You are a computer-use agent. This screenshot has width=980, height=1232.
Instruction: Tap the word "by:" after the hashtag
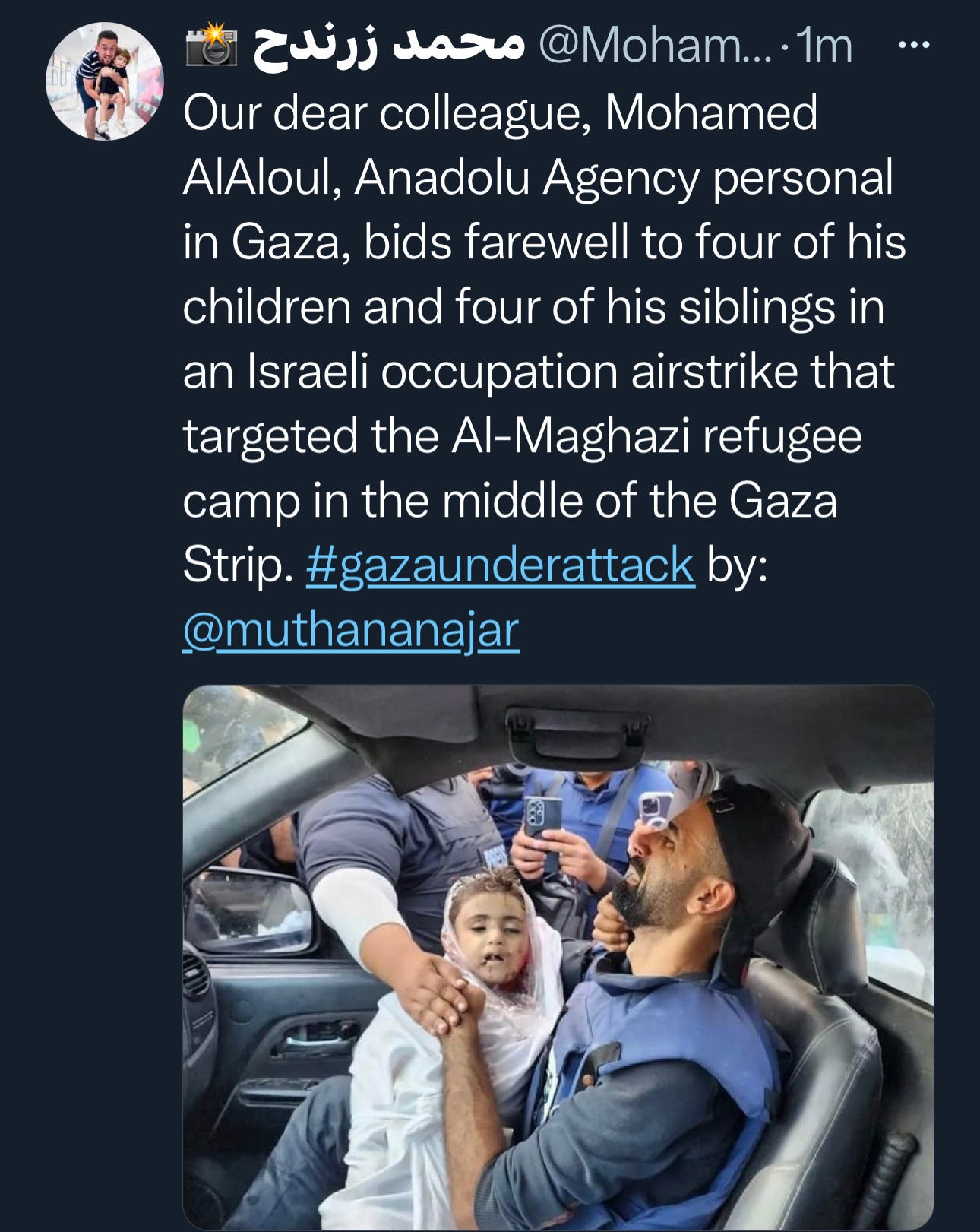(737, 566)
